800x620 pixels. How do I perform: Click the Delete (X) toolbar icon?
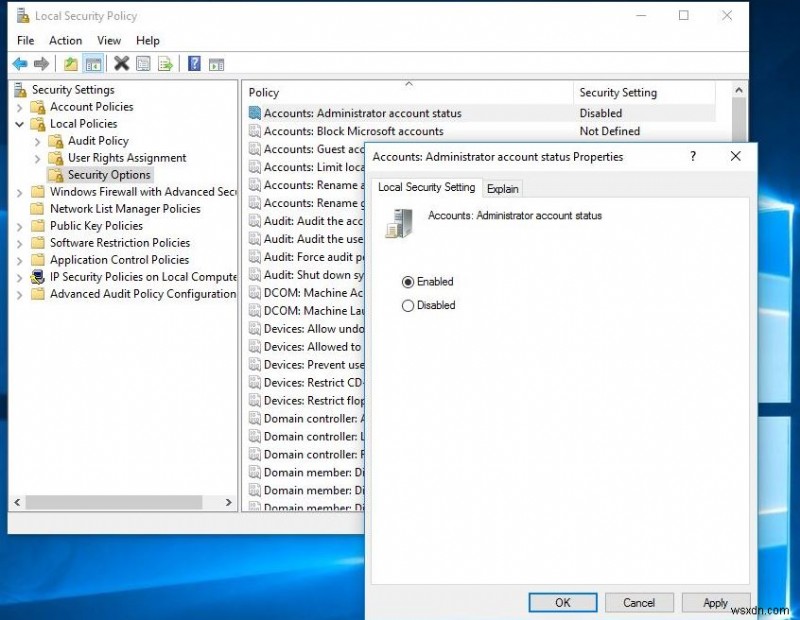120,63
